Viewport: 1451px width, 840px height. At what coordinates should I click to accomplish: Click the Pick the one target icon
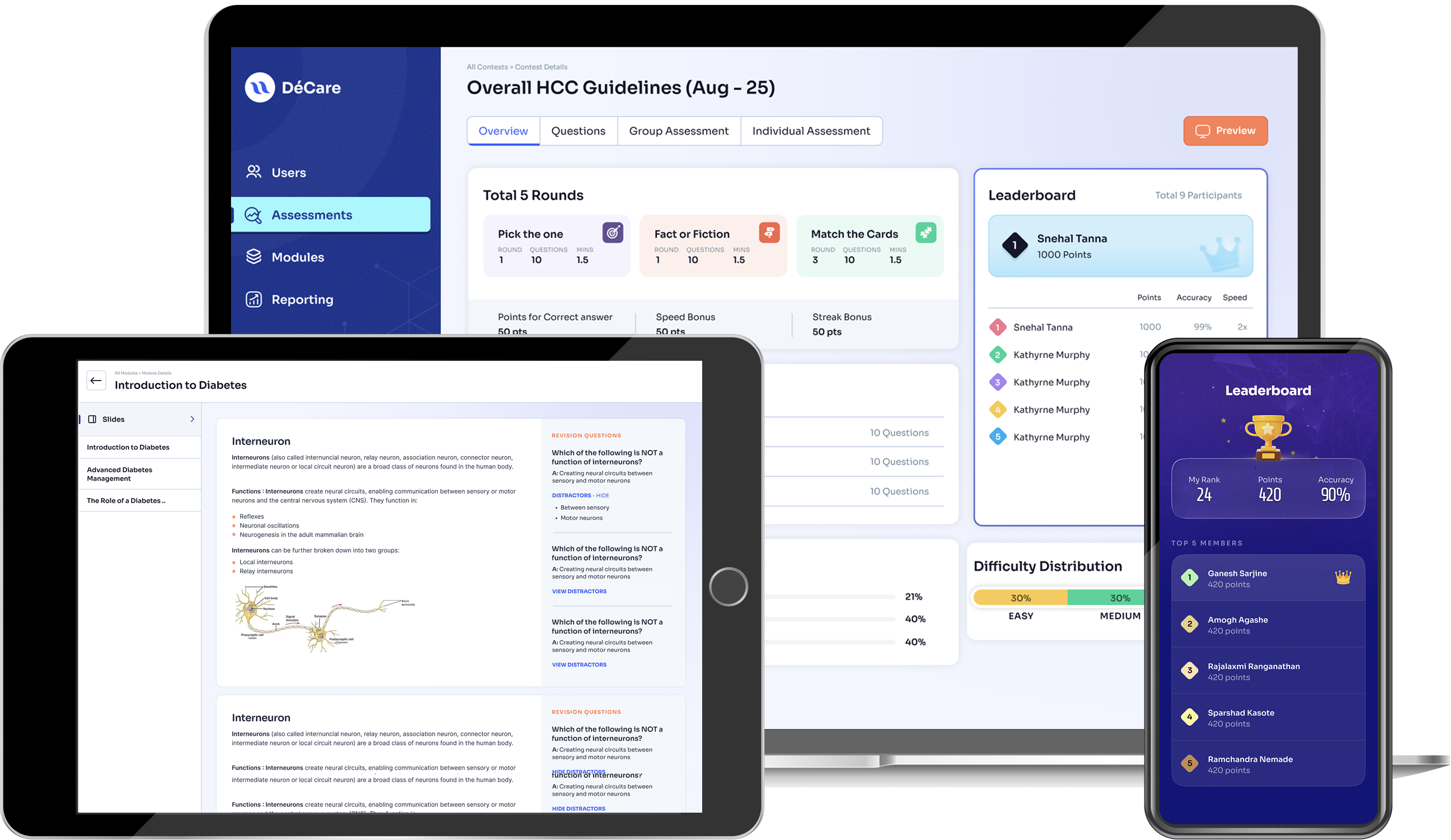(x=613, y=233)
